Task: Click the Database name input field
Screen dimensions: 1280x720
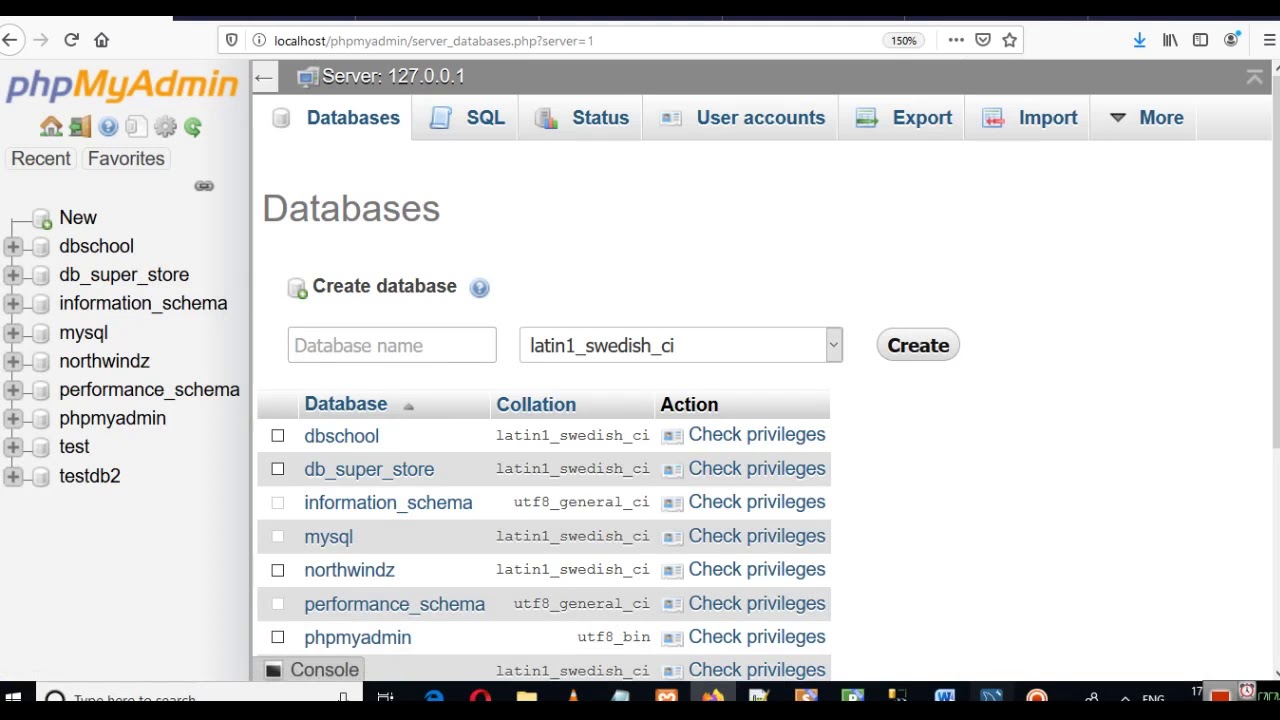Action: click(392, 345)
